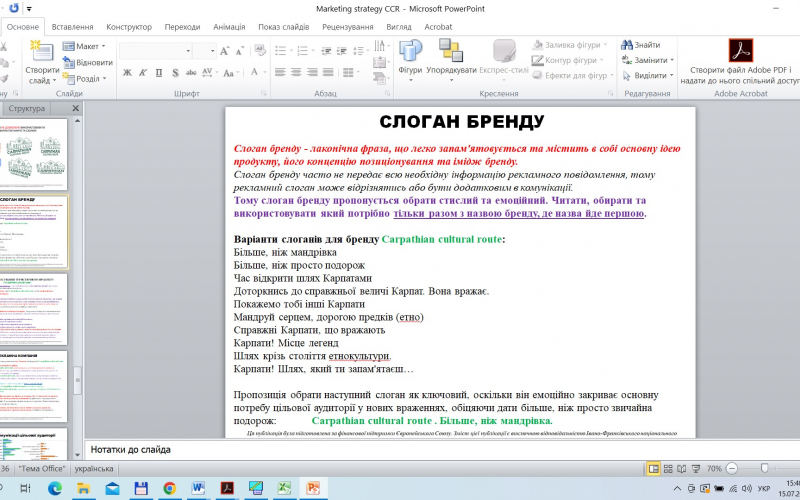Open columns layout dropdown

(351, 72)
